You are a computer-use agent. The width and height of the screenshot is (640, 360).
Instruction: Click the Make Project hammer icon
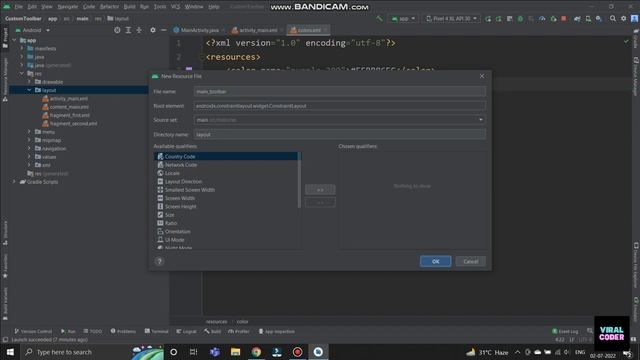(x=380, y=19)
